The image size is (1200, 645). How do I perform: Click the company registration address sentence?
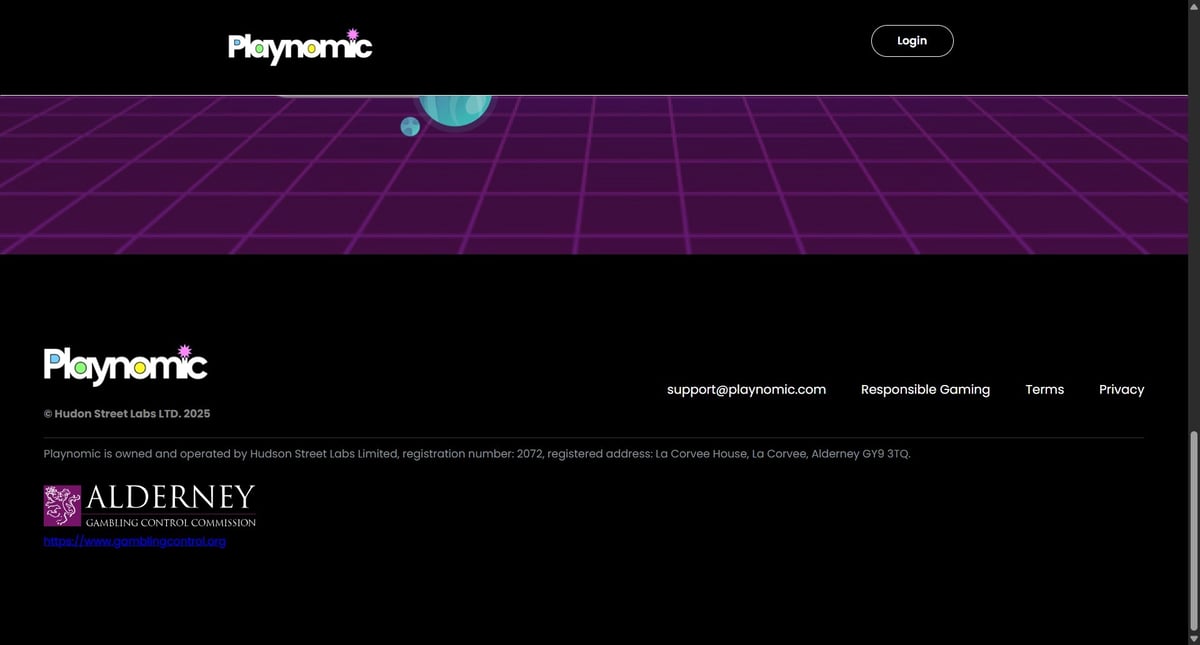click(x=477, y=454)
